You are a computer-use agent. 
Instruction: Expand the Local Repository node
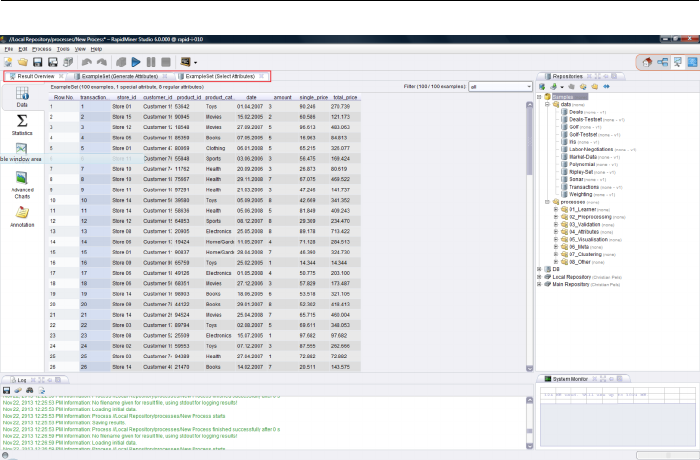pos(541,275)
